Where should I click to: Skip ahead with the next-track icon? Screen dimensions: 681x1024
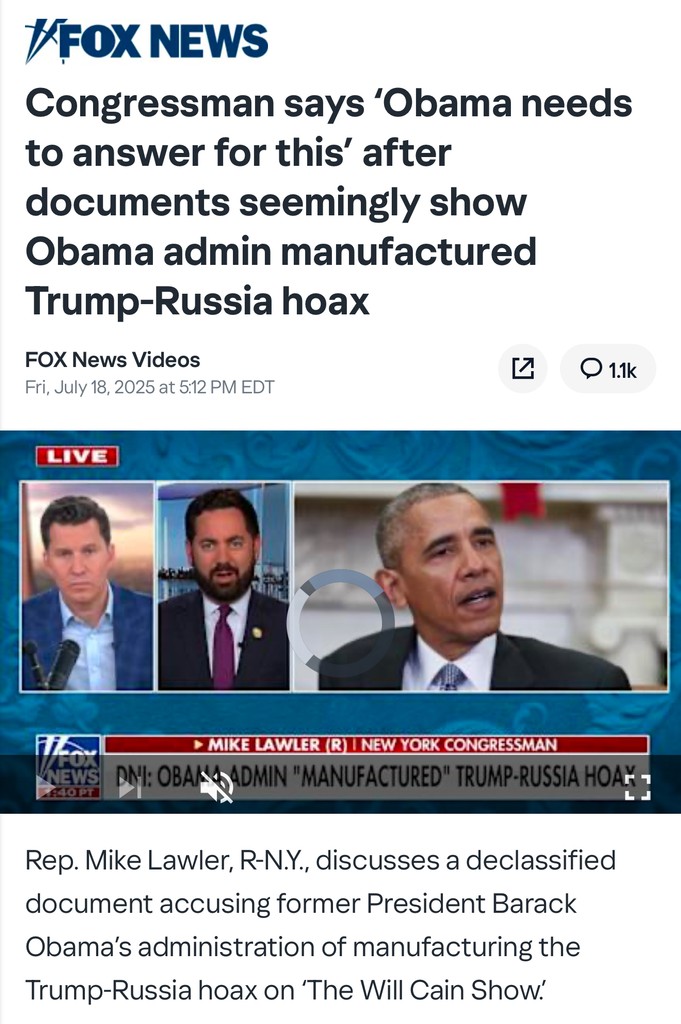point(130,788)
